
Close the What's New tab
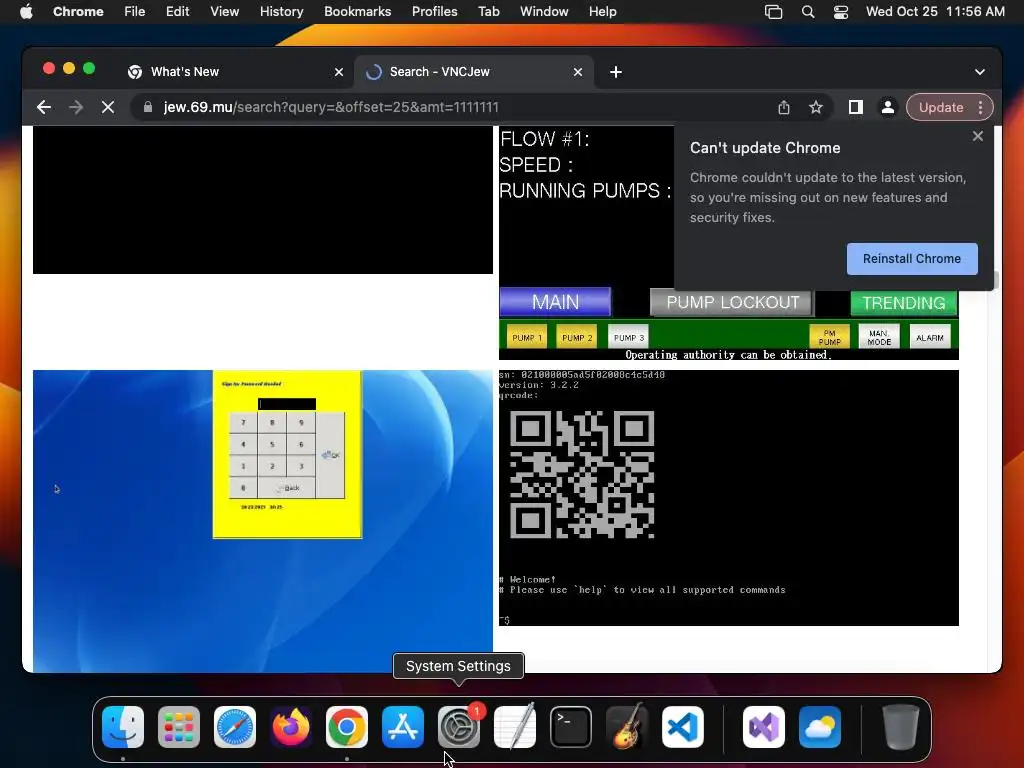tap(339, 72)
